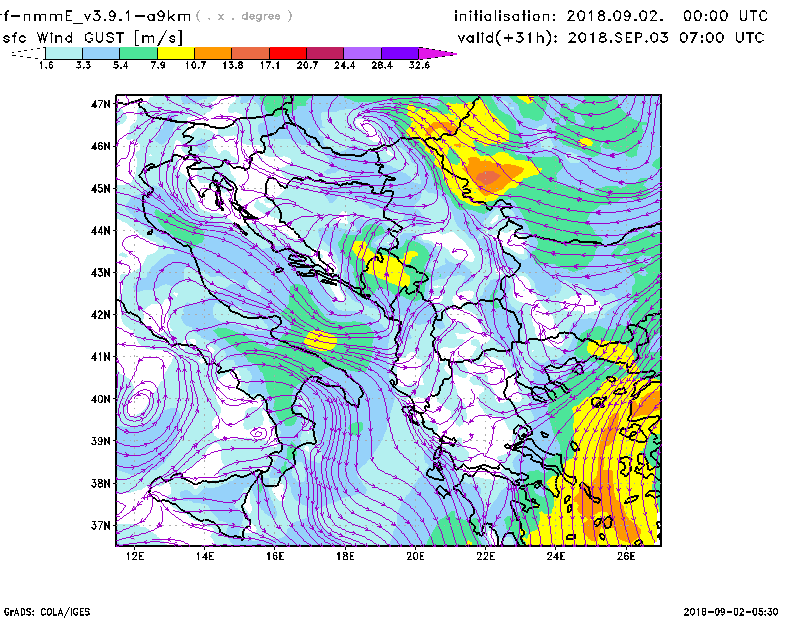The image size is (800, 618).
Task: Select the legend value 17.1
Action: [269, 65]
